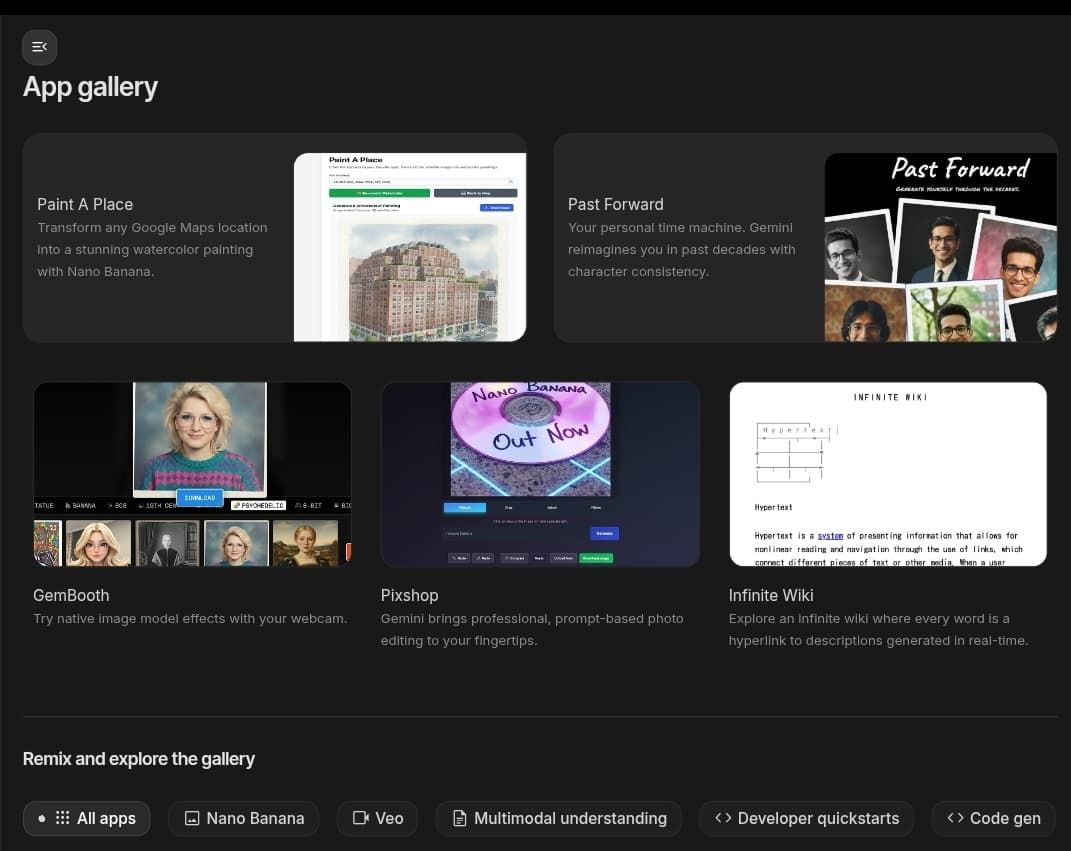The image size is (1071, 851).
Task: Switch to the Code gen category
Action: click(x=993, y=818)
